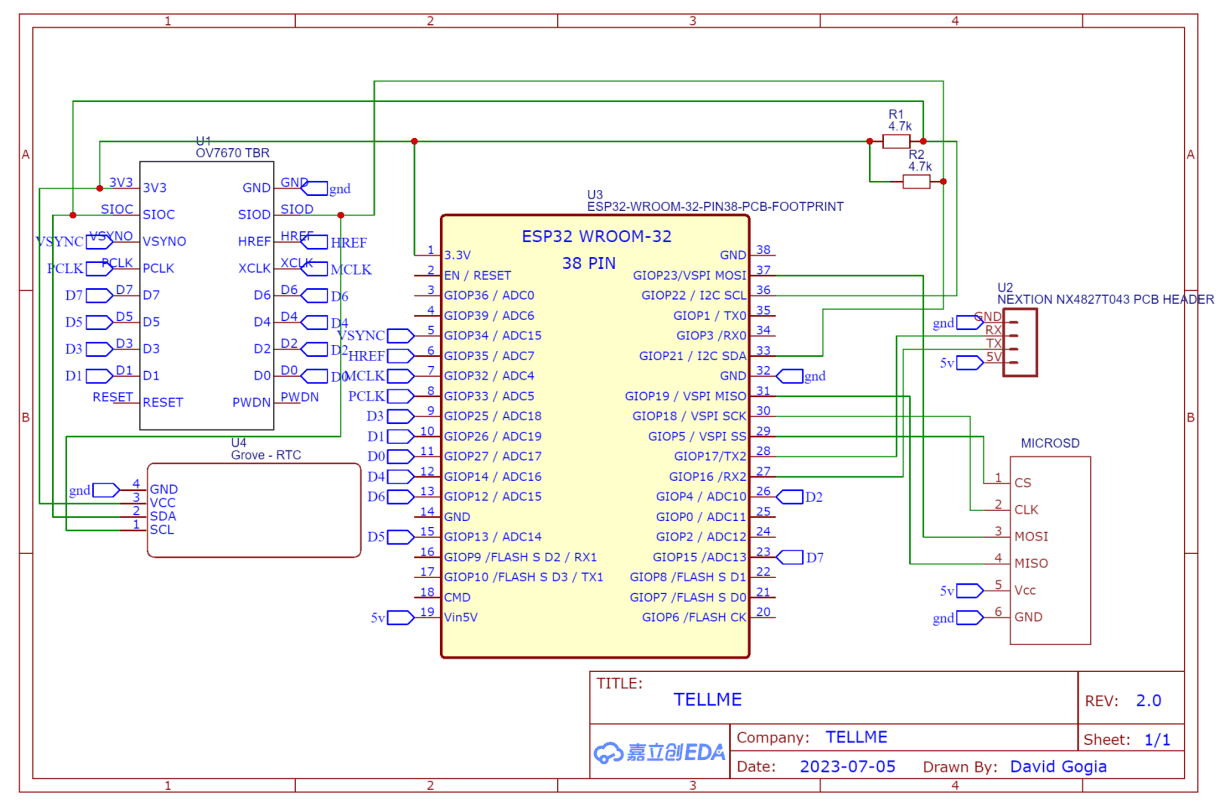
Task: Select the 5v net flag at MICROSD Vcc
Action: click(970, 591)
